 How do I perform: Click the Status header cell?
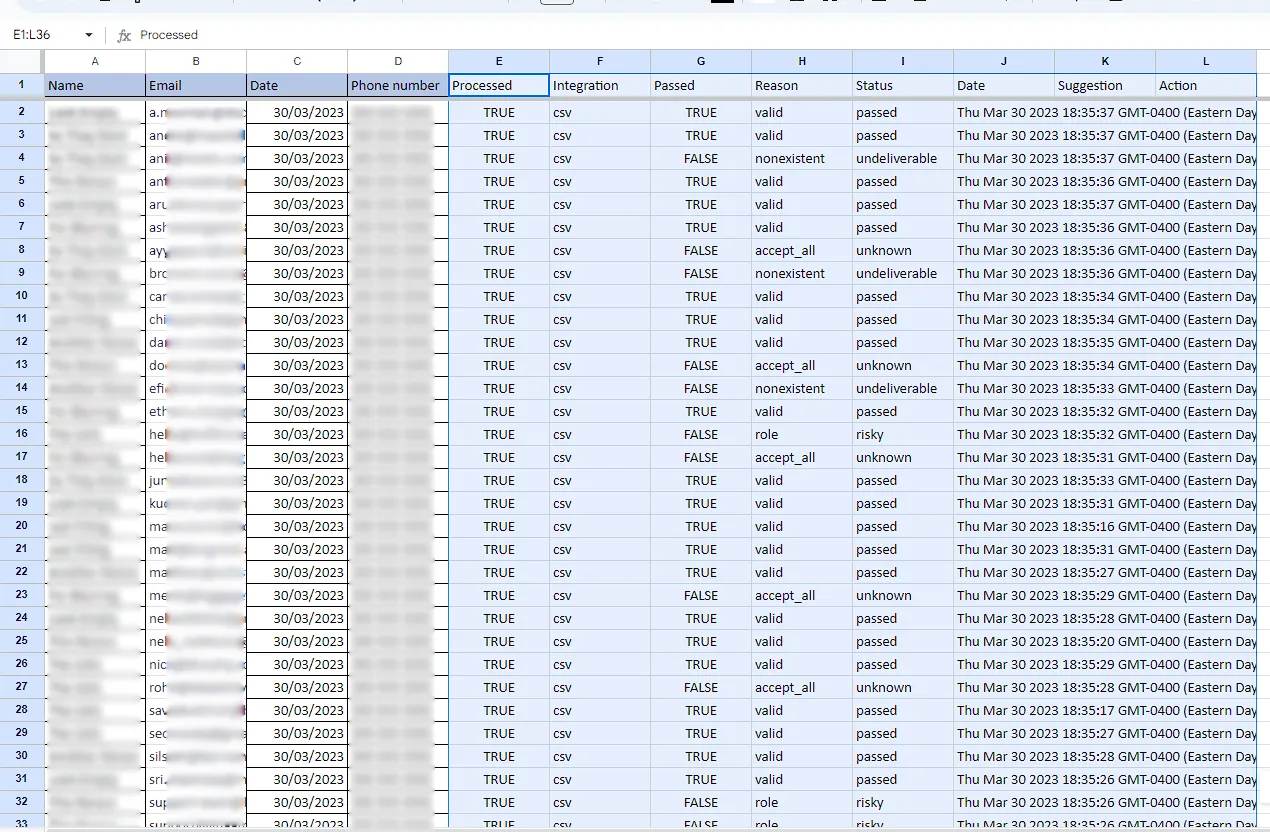[903, 85]
